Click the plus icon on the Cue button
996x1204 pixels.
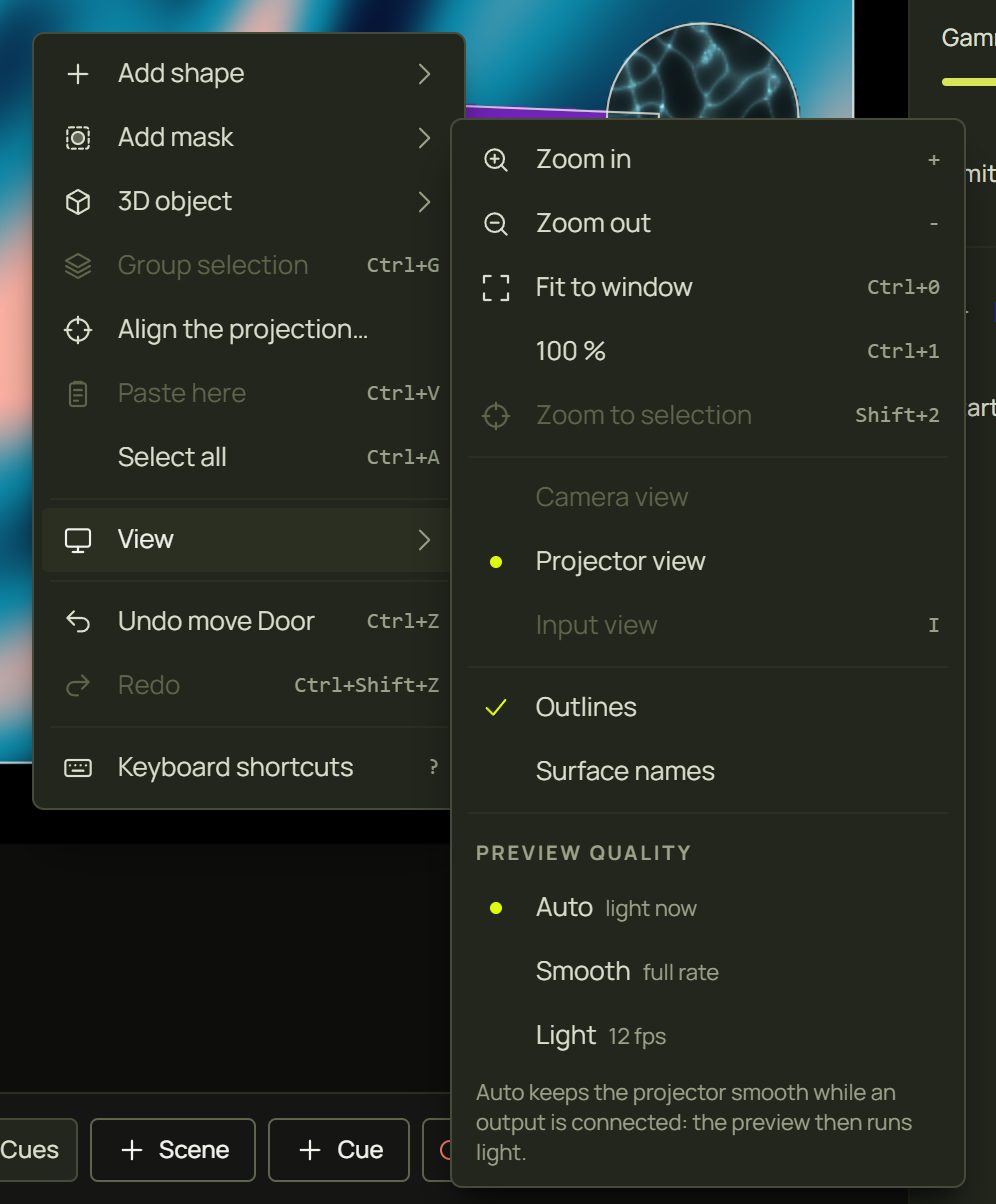click(x=310, y=1150)
